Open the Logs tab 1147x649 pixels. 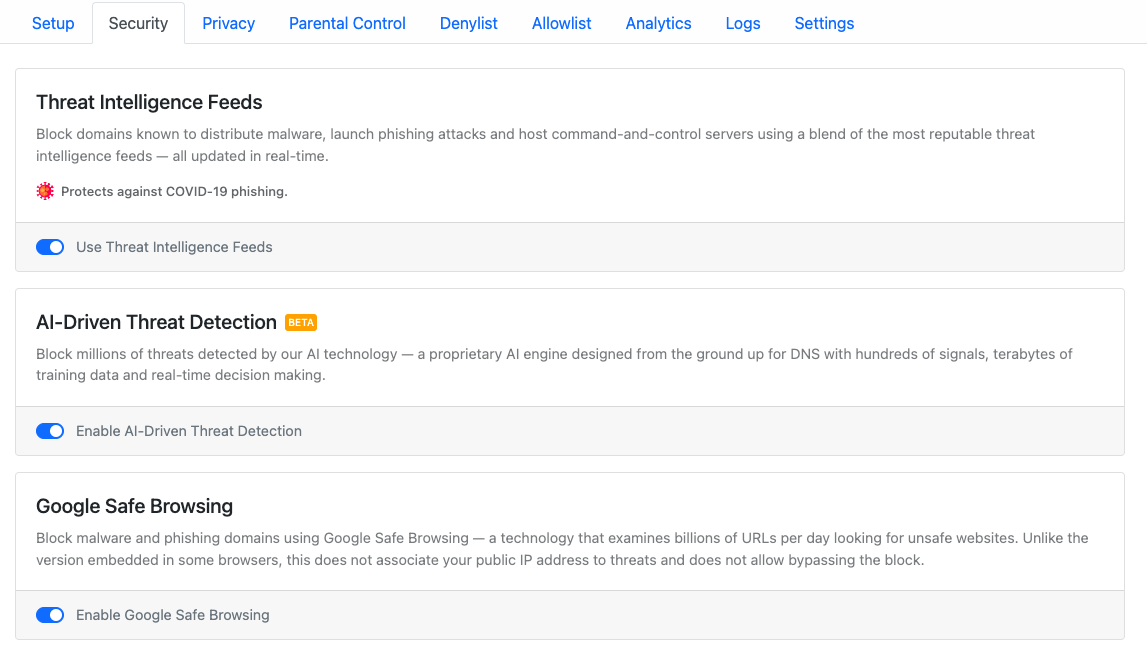742,23
